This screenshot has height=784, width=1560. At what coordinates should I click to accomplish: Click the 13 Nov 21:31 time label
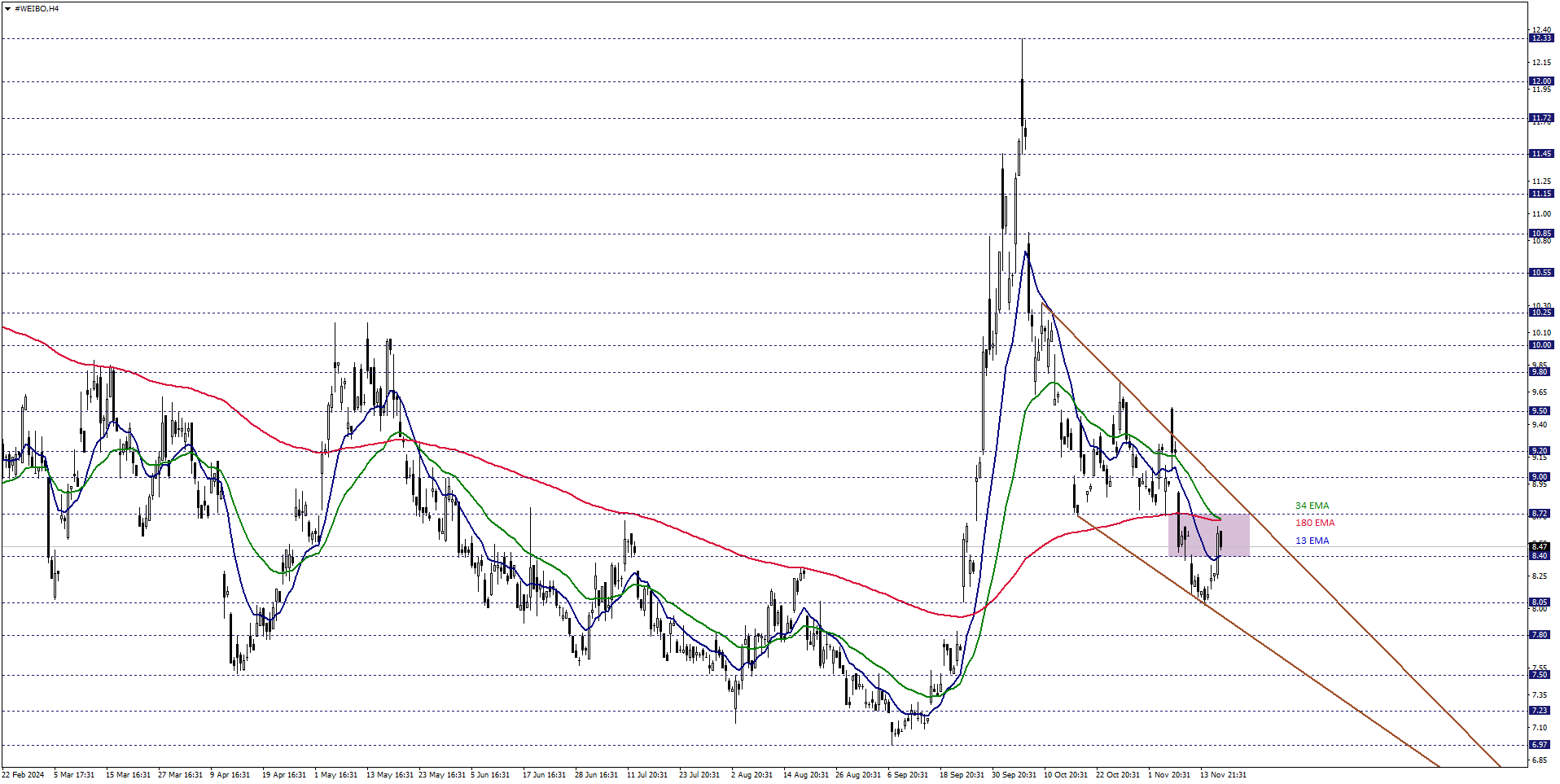1223,775
